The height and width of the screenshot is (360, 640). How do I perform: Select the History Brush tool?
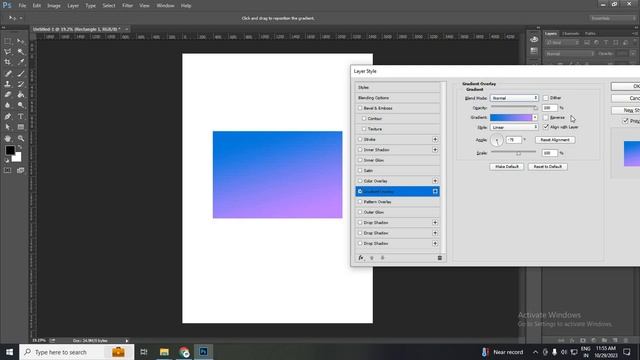(x=20, y=84)
